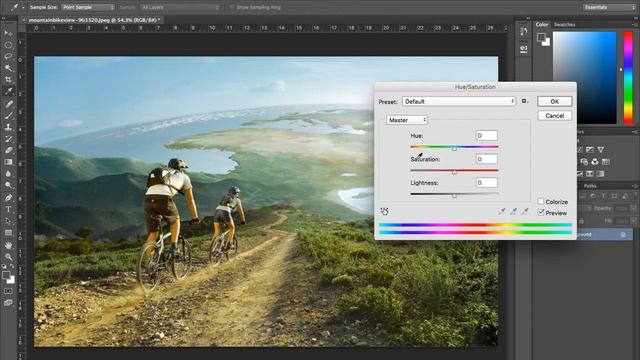Image resolution: width=640 pixels, height=360 pixels.
Task: Filter layers by type layers icon
Action: pyautogui.click(x=603, y=196)
